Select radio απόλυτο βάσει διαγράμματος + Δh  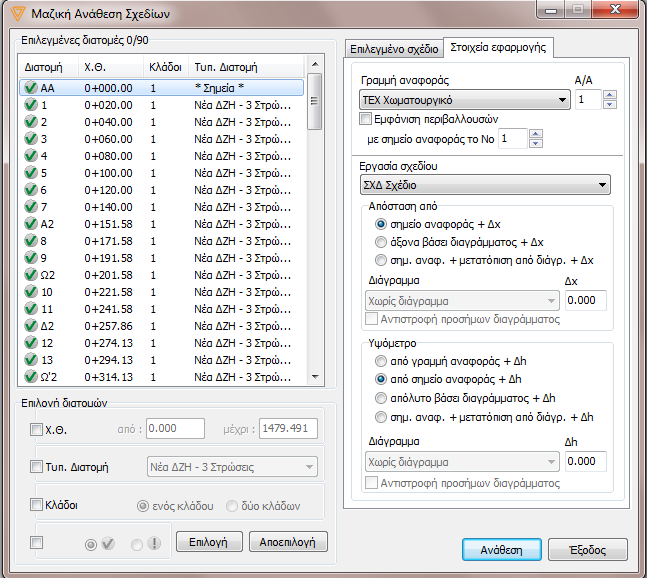(380, 398)
